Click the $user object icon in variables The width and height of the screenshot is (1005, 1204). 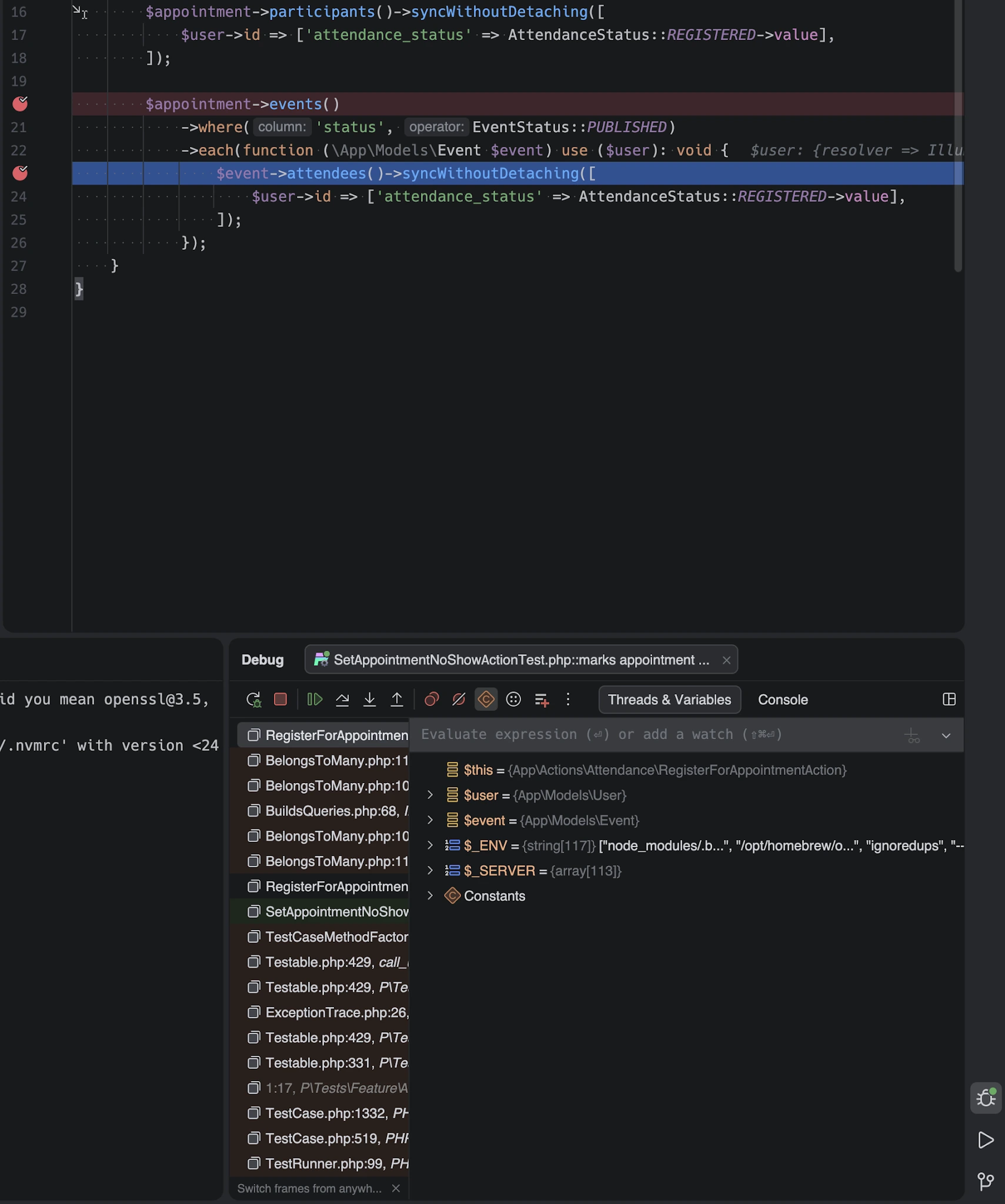pos(452,795)
